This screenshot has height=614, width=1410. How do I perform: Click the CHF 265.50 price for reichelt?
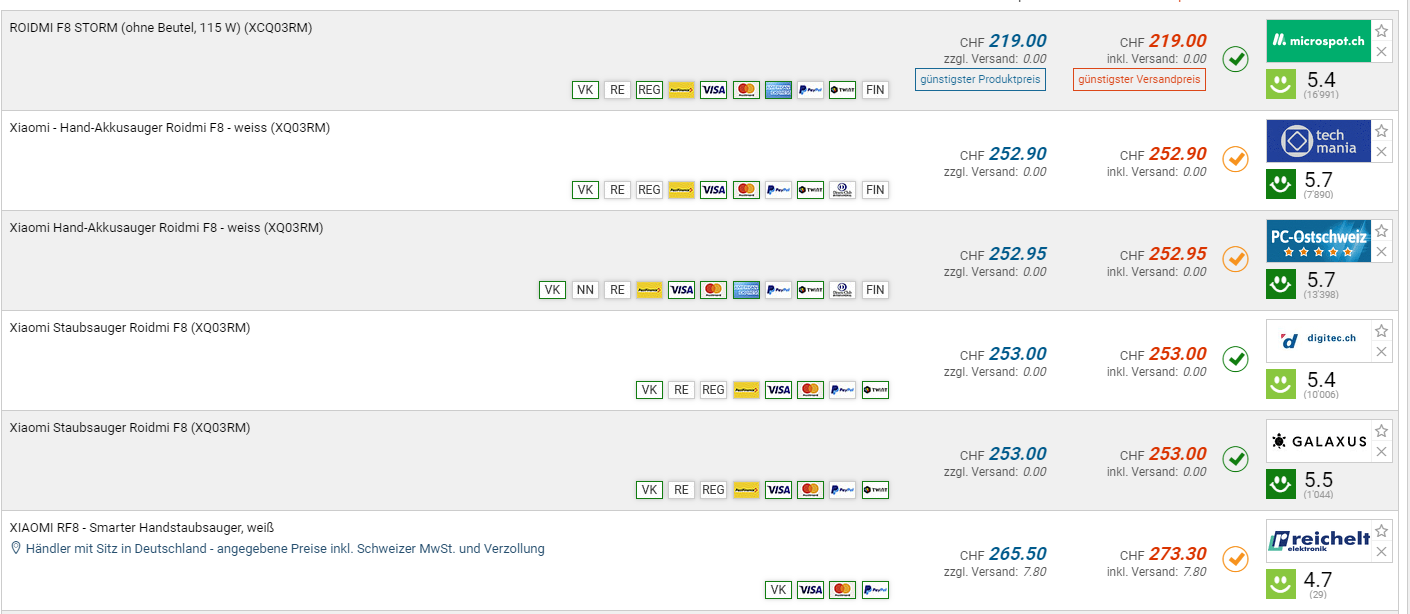click(1017, 554)
